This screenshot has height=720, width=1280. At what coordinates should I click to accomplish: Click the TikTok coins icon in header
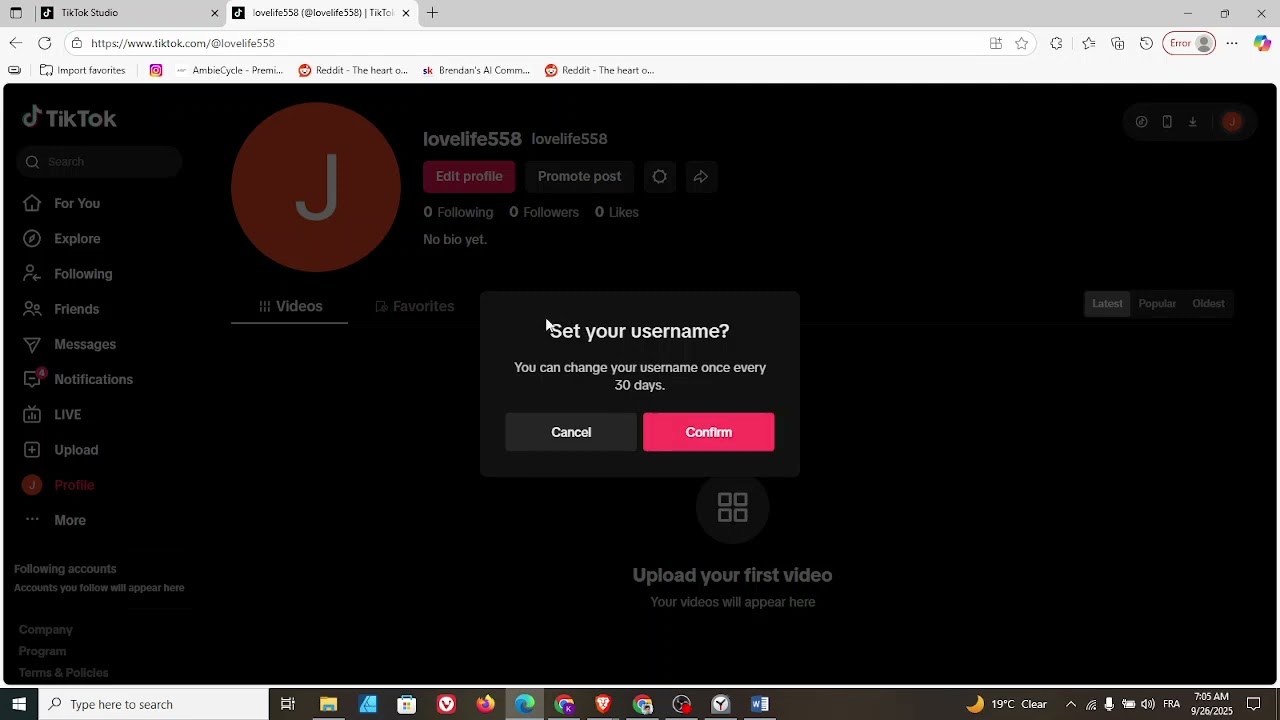coord(1141,122)
